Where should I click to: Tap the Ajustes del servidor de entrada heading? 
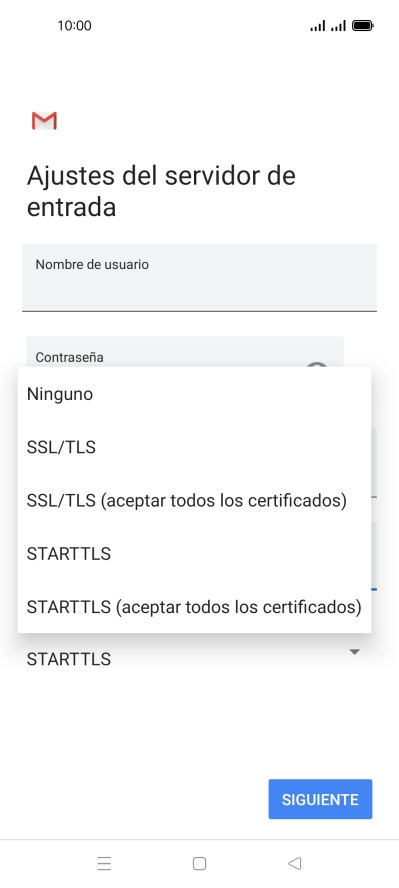point(161,191)
